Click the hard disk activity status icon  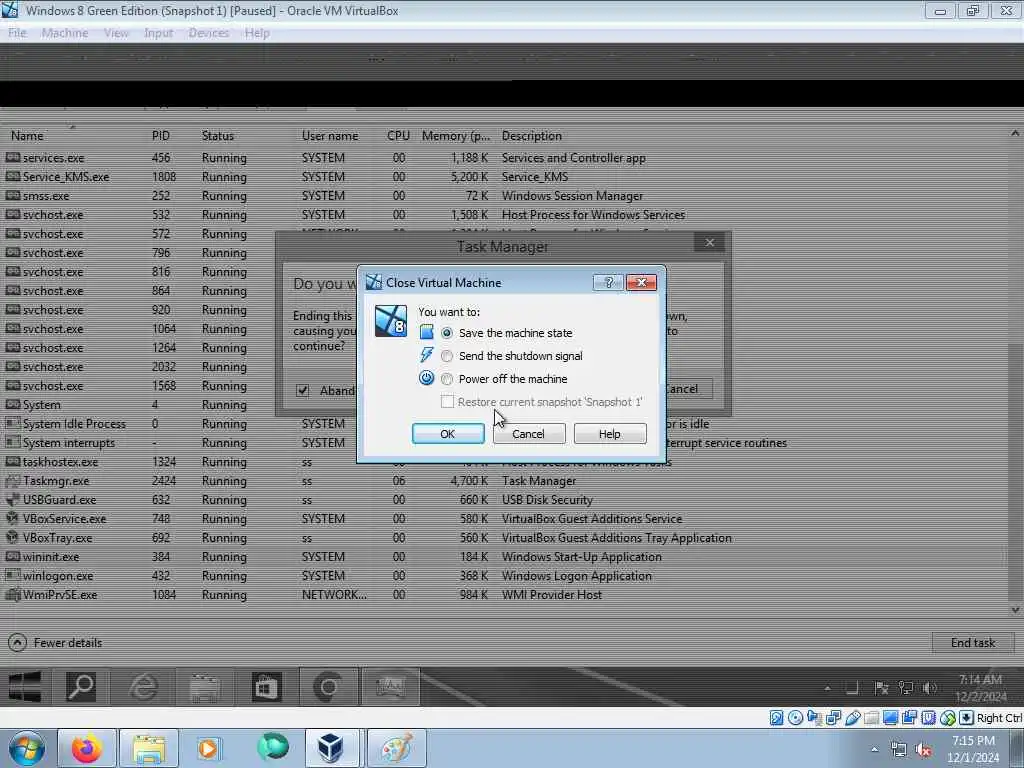coord(776,718)
